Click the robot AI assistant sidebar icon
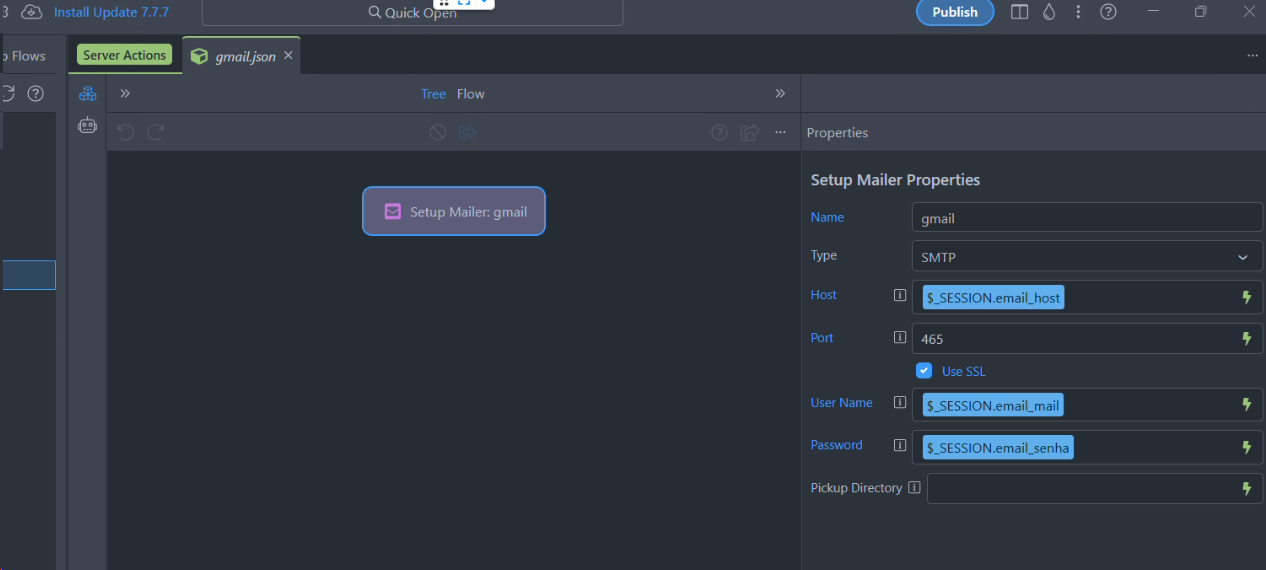This screenshot has width=1266, height=570. [x=88, y=126]
